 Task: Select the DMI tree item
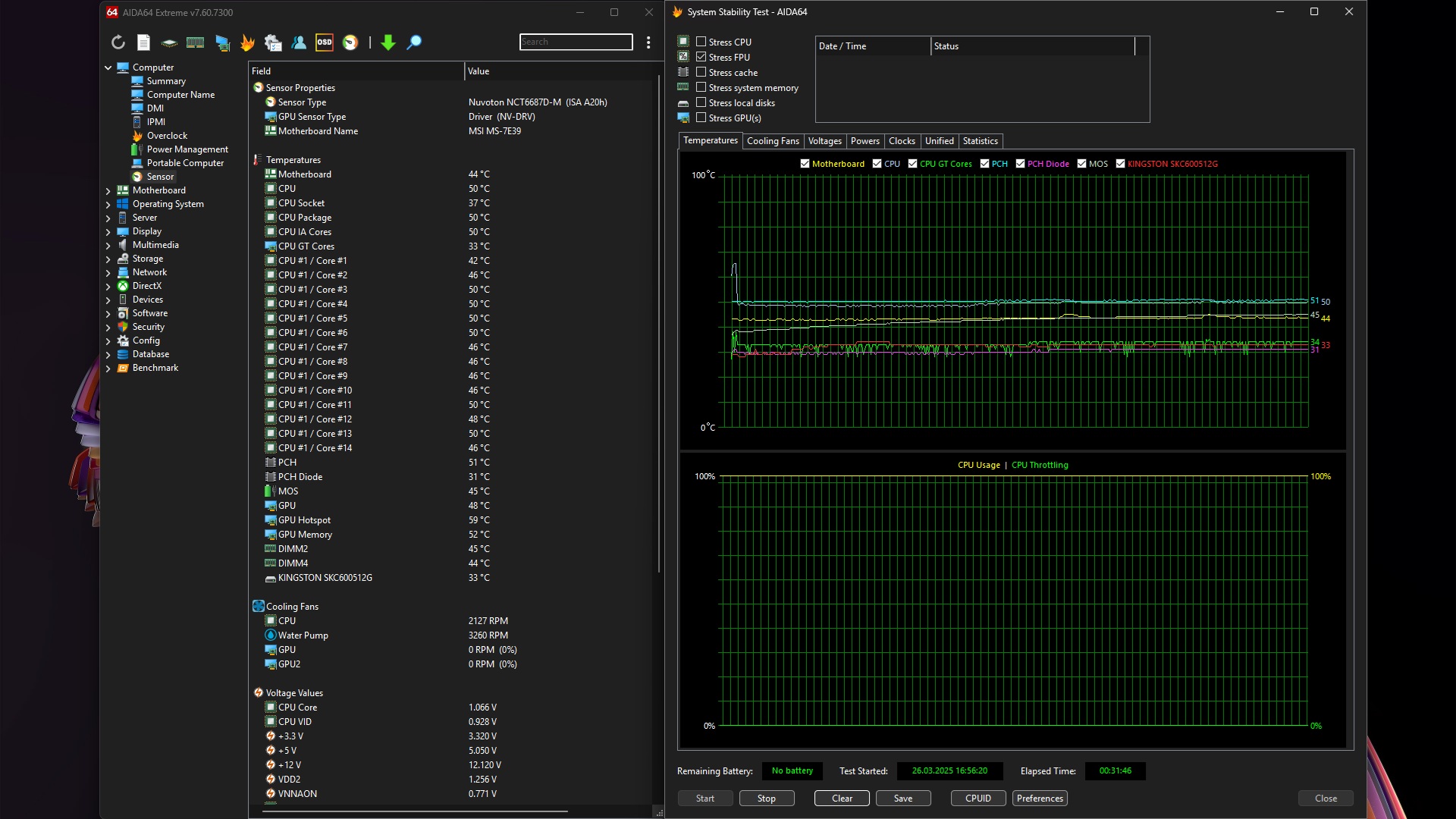pos(155,108)
